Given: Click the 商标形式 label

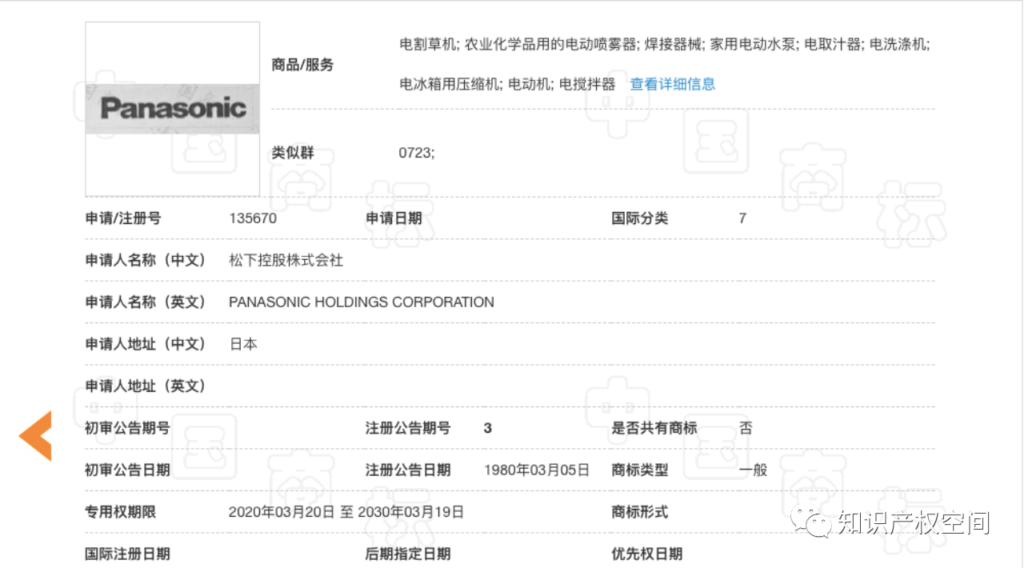Looking at the screenshot, I should tap(639, 512).
